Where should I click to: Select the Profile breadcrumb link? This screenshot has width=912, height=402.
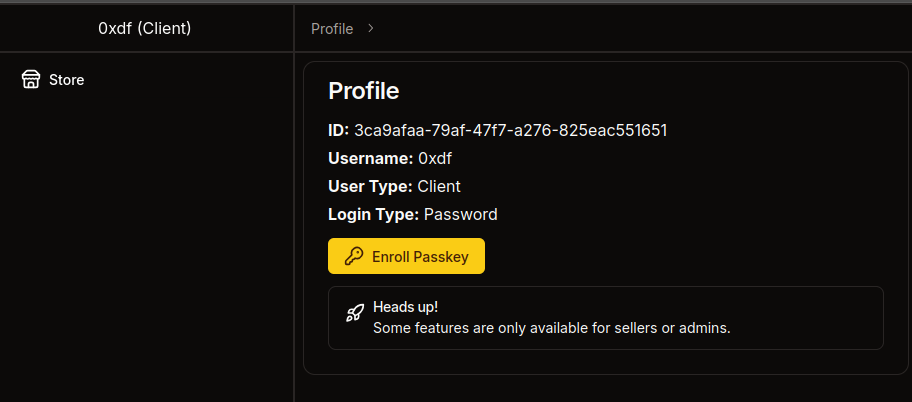[x=332, y=29]
